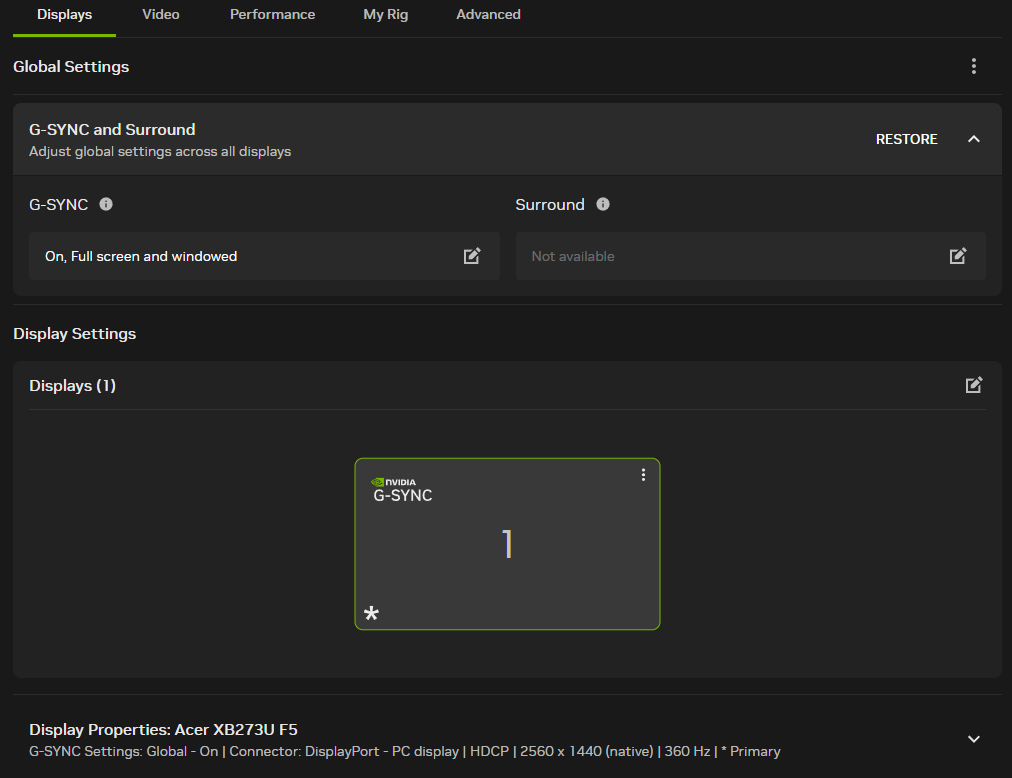Click the 'Not available' Surround field
The image size is (1012, 778).
[x=750, y=256]
